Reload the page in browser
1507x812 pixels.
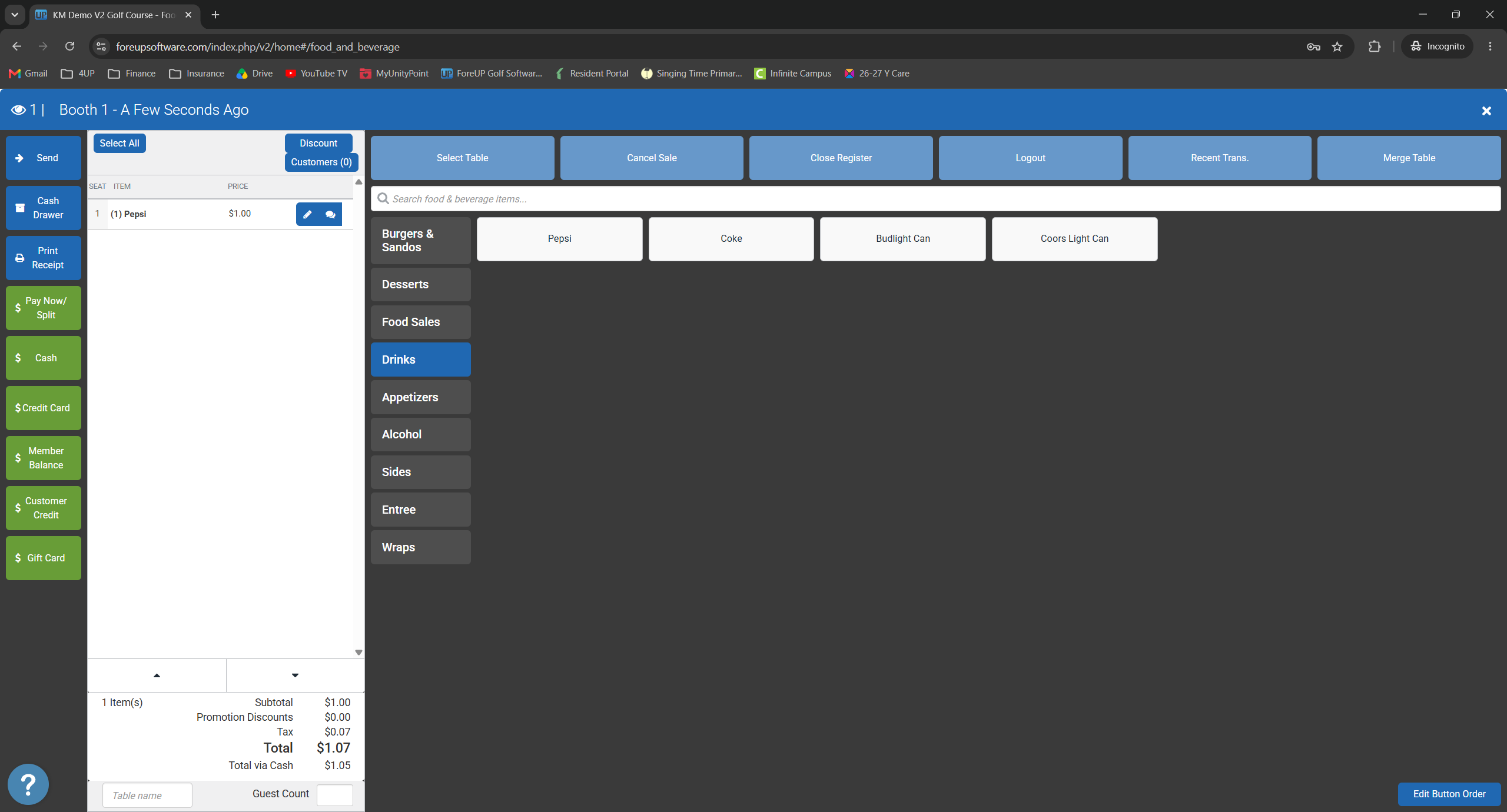click(69, 46)
